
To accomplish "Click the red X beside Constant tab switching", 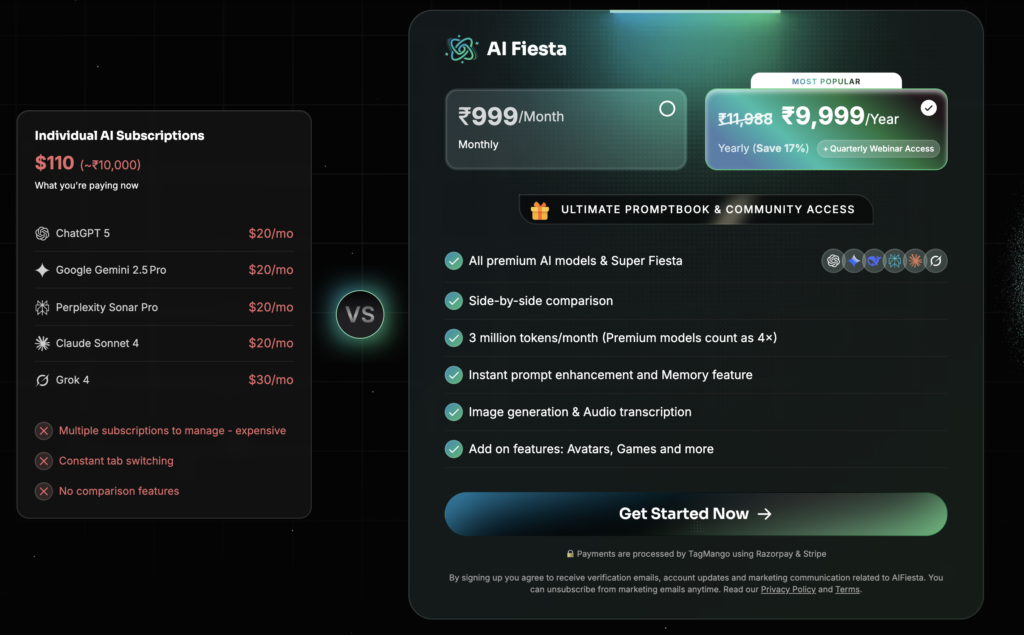I will pos(44,461).
